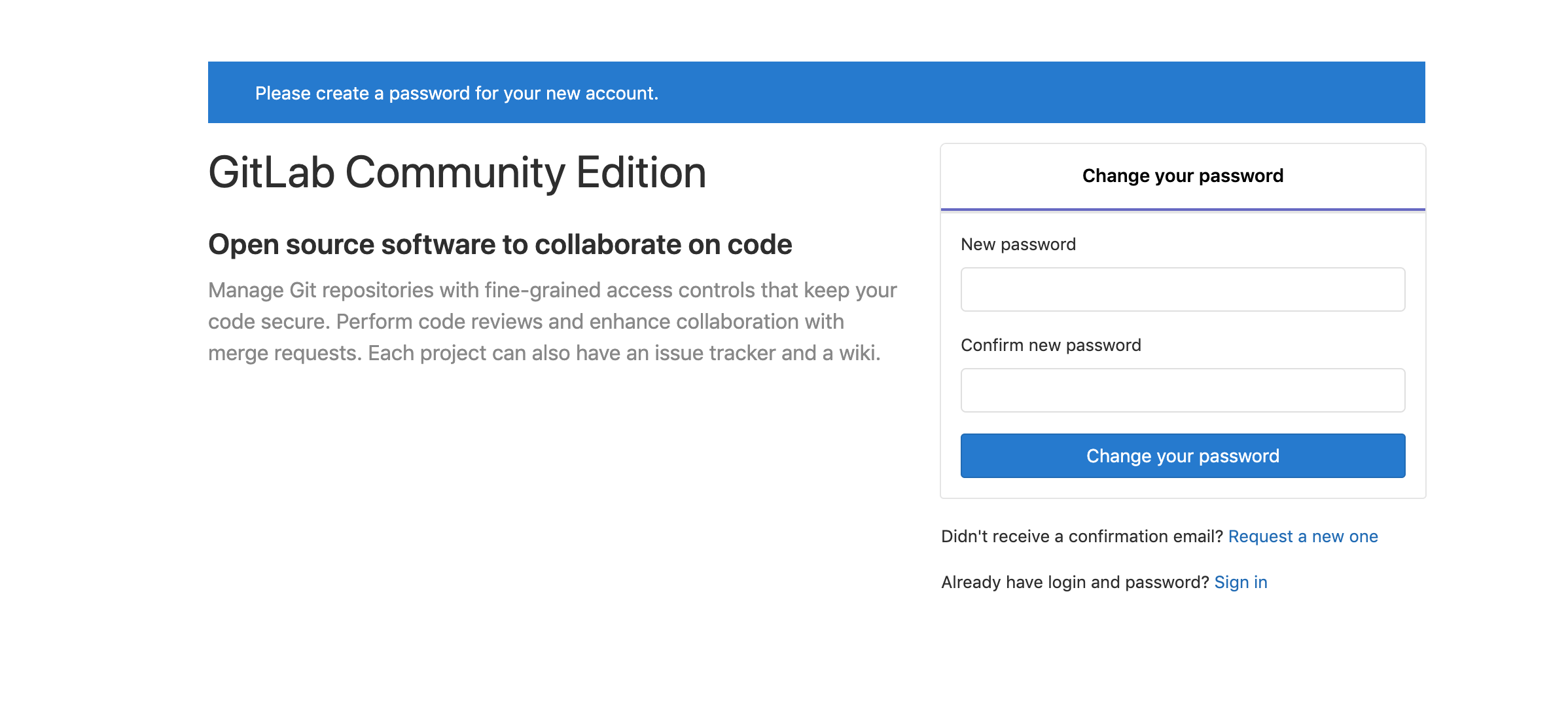1568x702 pixels.
Task: Submit the blue Change your password button
Action: click(1183, 456)
